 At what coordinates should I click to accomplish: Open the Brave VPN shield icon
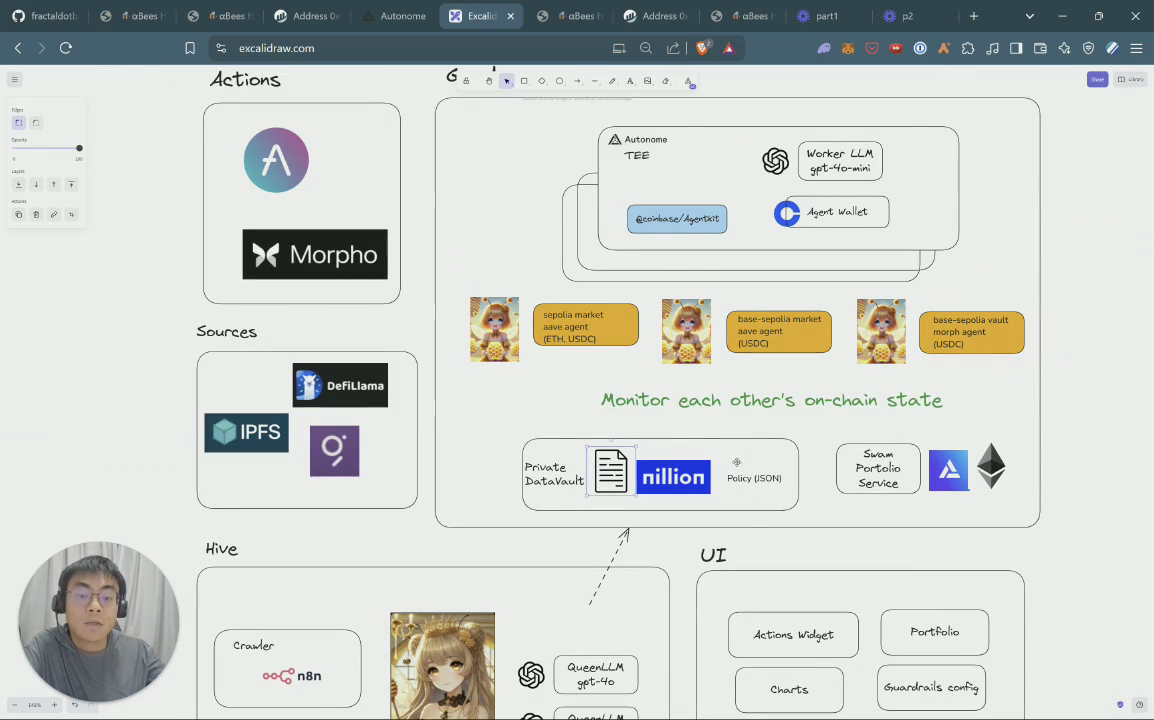tap(1088, 48)
